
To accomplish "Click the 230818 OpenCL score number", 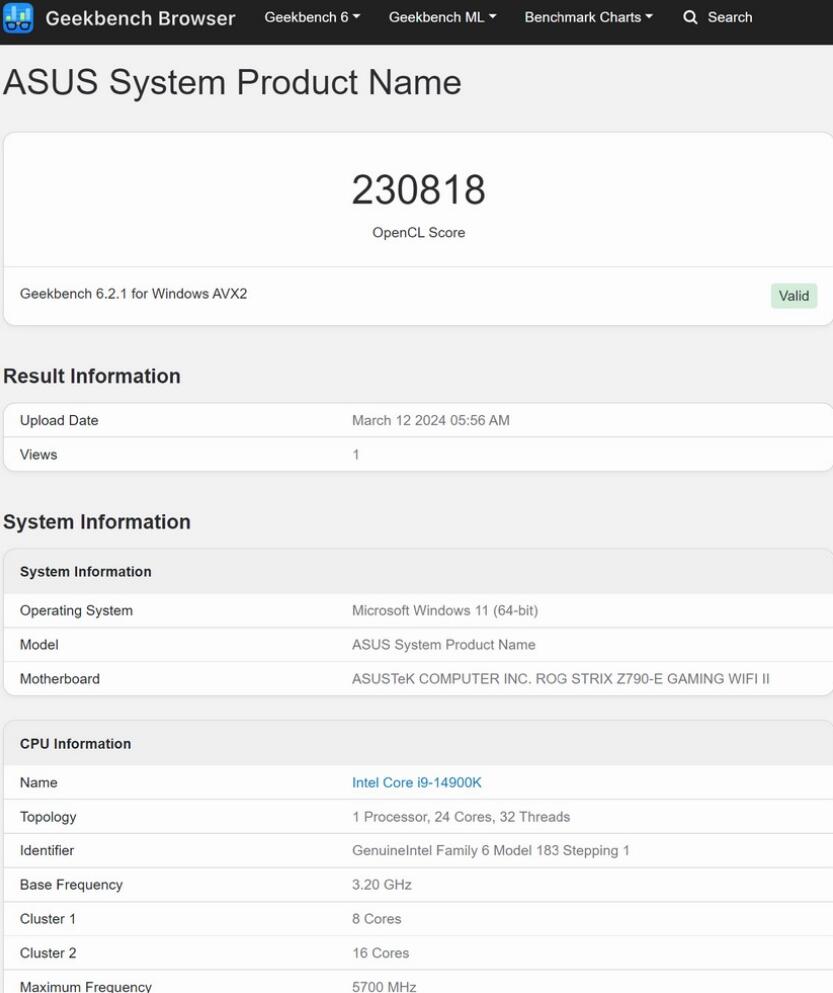I will [418, 190].
